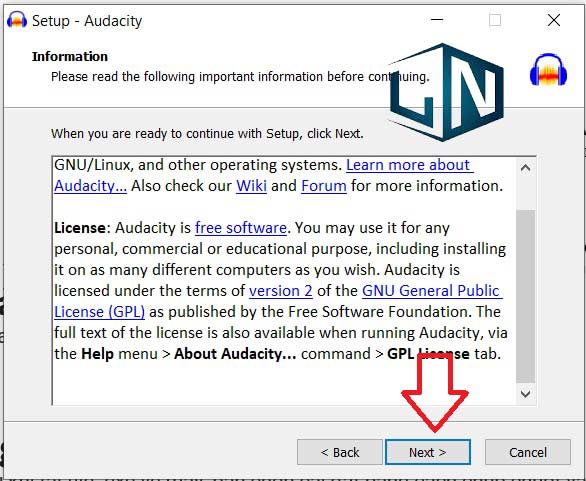Follow the free software link
This screenshot has height=481, width=586.
(x=241, y=228)
